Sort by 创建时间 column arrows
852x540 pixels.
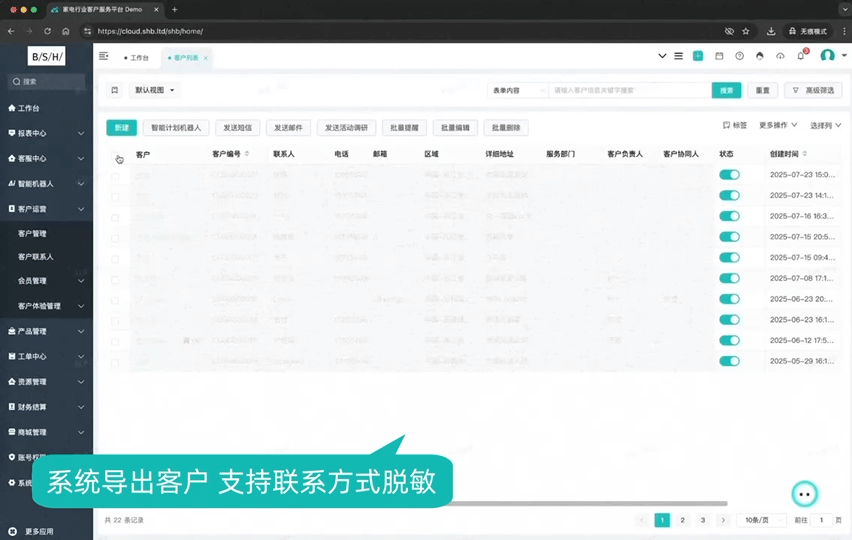pos(805,154)
